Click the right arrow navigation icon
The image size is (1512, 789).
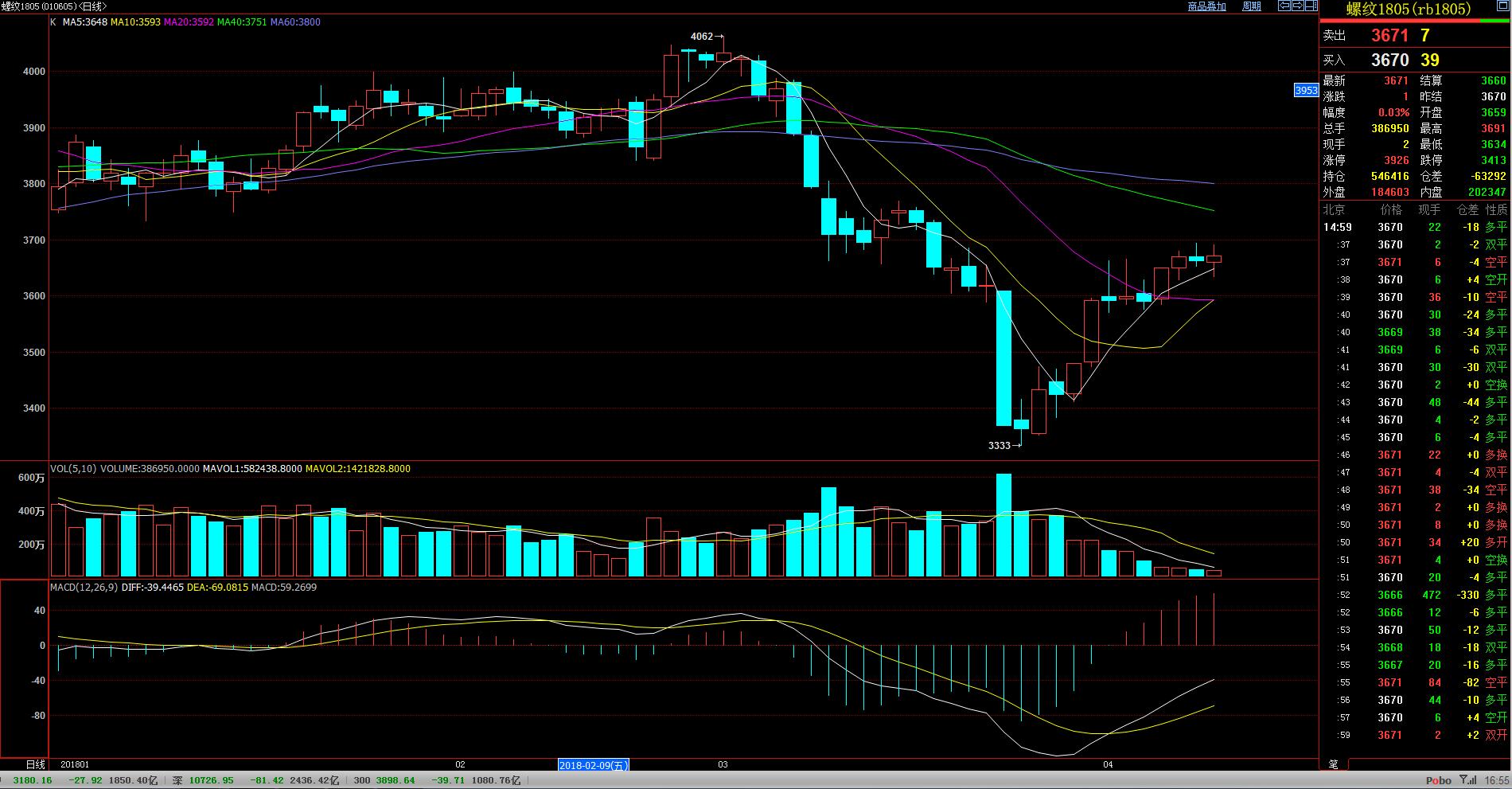(1297, 6)
